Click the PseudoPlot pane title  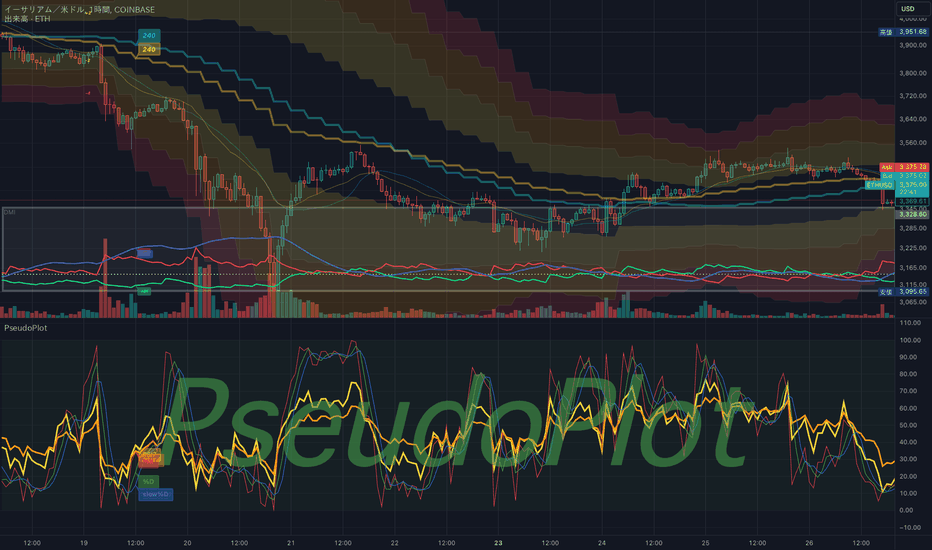(26, 328)
